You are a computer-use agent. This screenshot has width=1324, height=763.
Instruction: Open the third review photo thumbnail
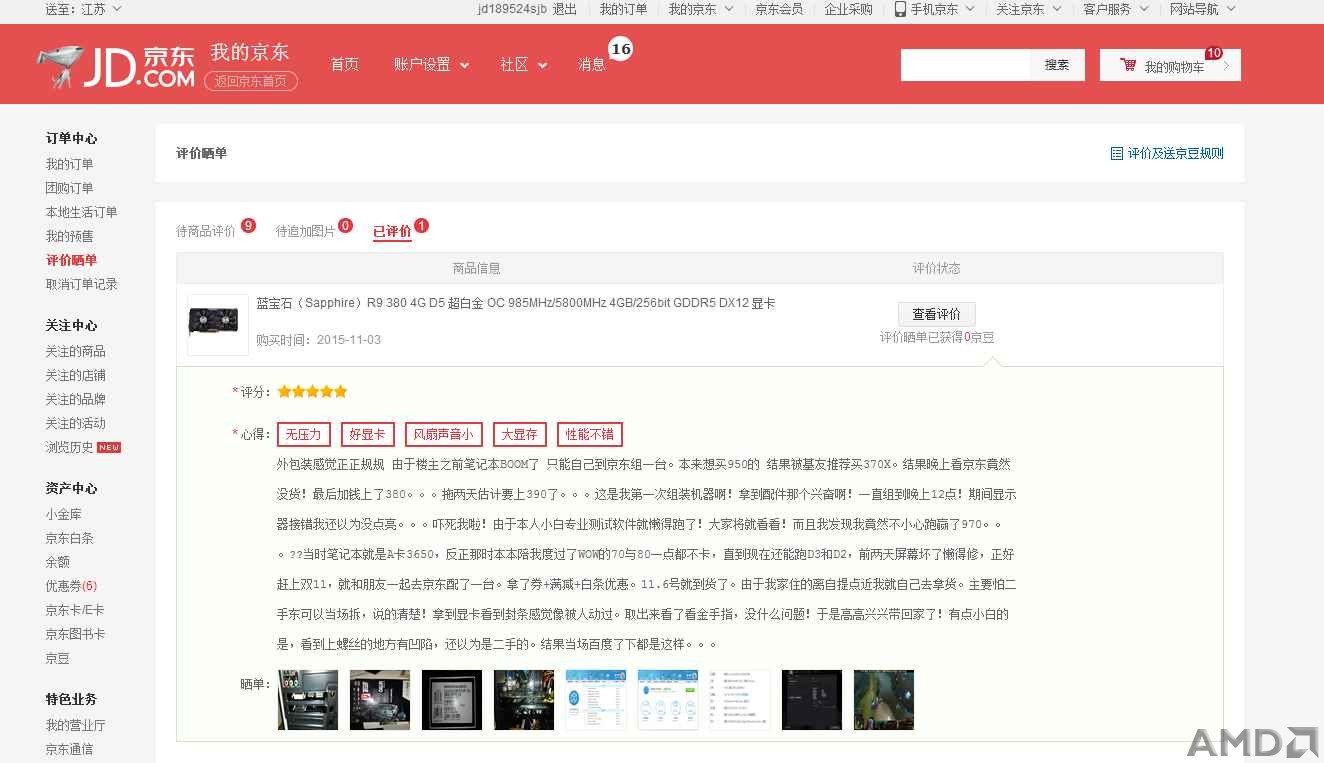tap(452, 700)
